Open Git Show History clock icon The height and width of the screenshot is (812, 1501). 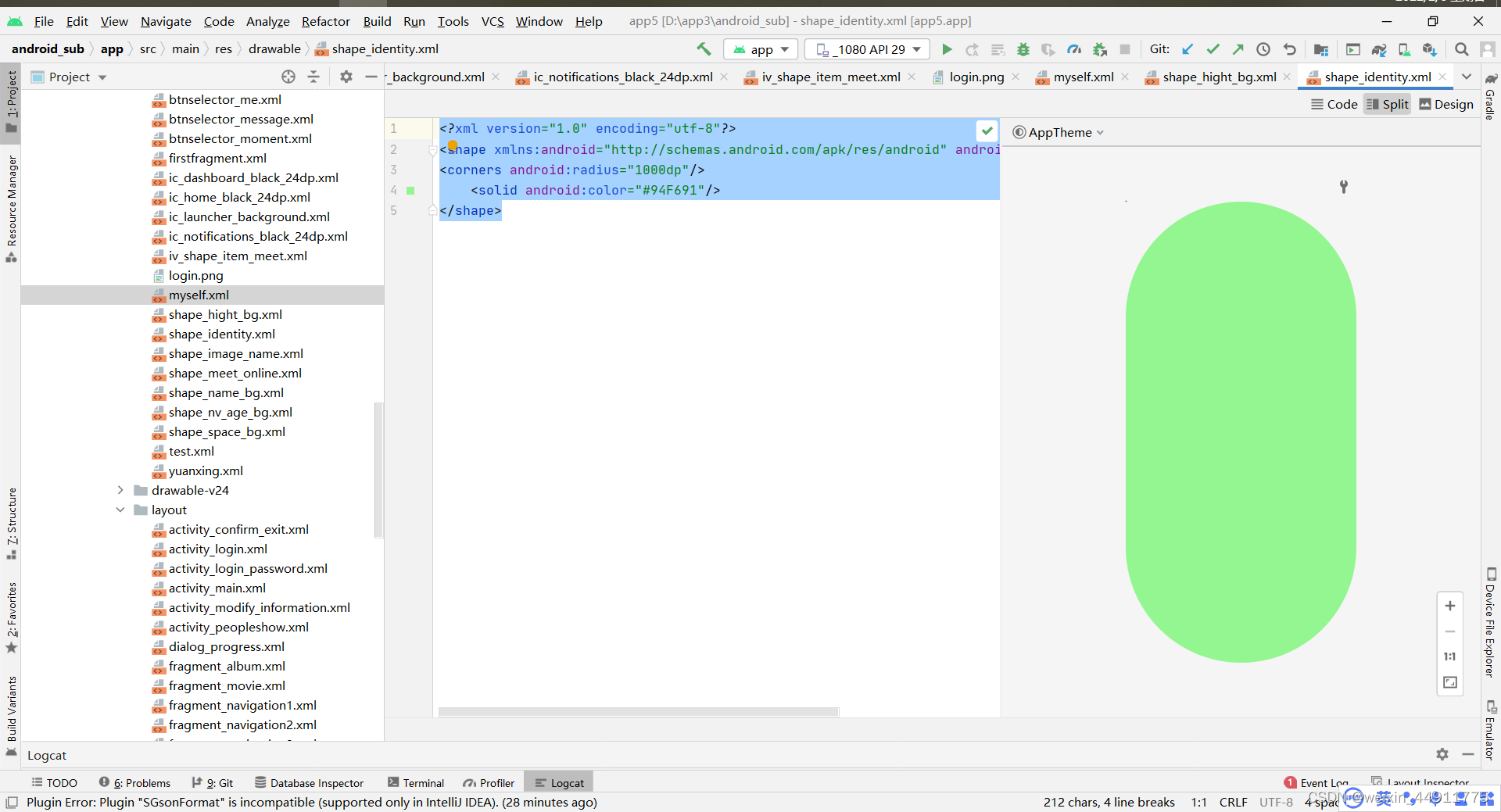pyautogui.click(x=1263, y=49)
